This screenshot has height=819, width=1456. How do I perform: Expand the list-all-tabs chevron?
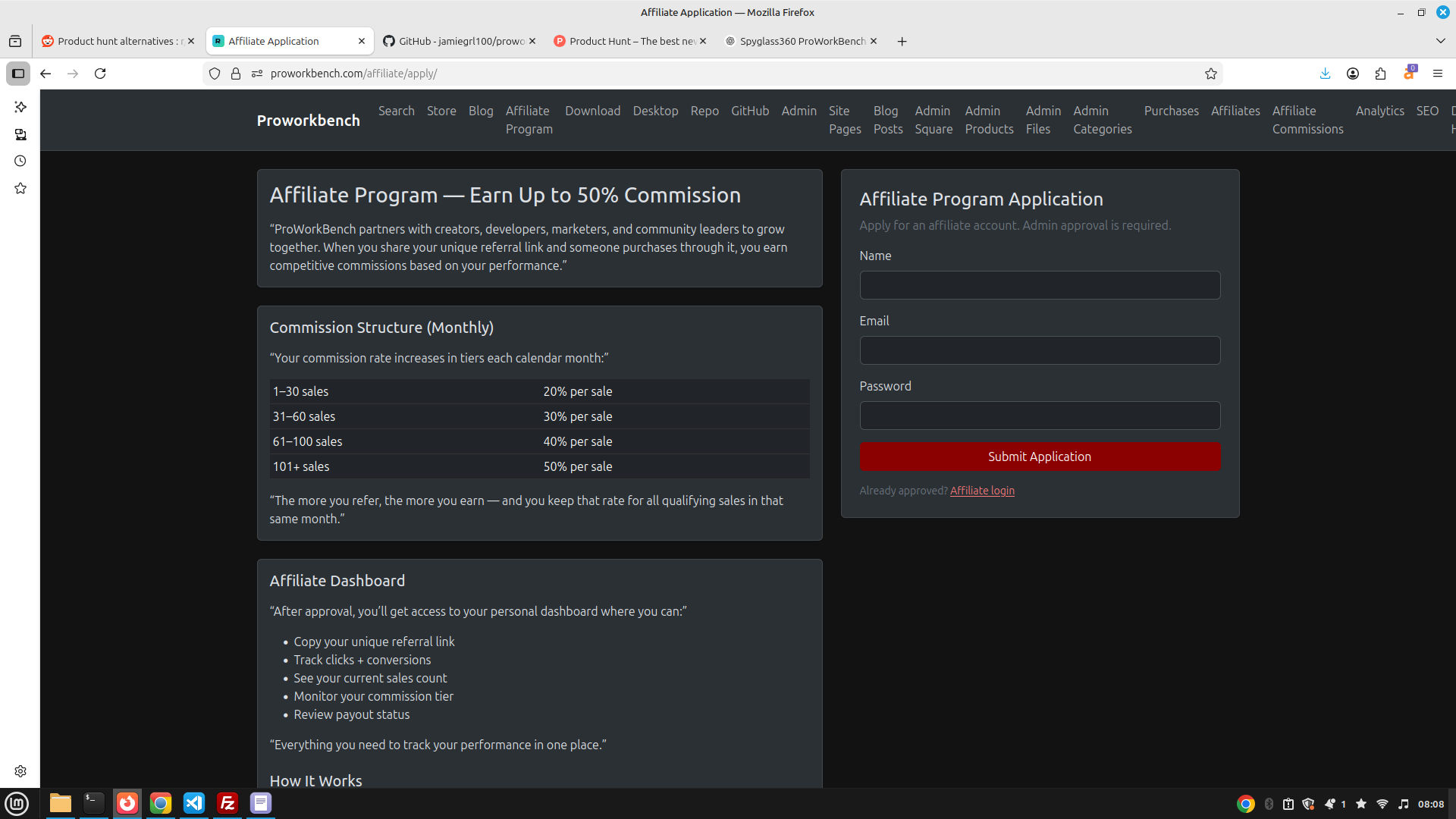click(x=1439, y=41)
